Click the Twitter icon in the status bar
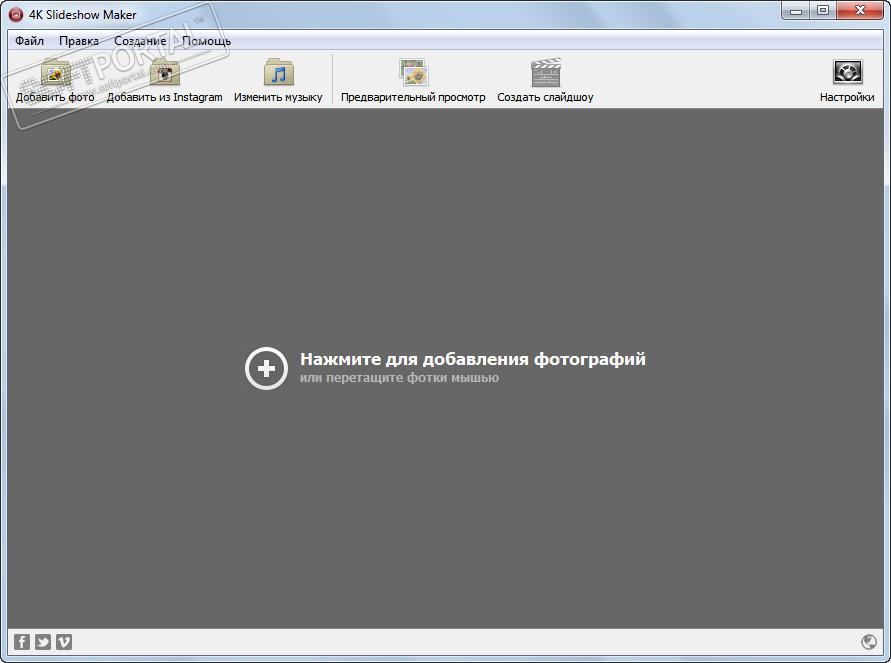Viewport: 891px width, 663px height. tap(43, 642)
